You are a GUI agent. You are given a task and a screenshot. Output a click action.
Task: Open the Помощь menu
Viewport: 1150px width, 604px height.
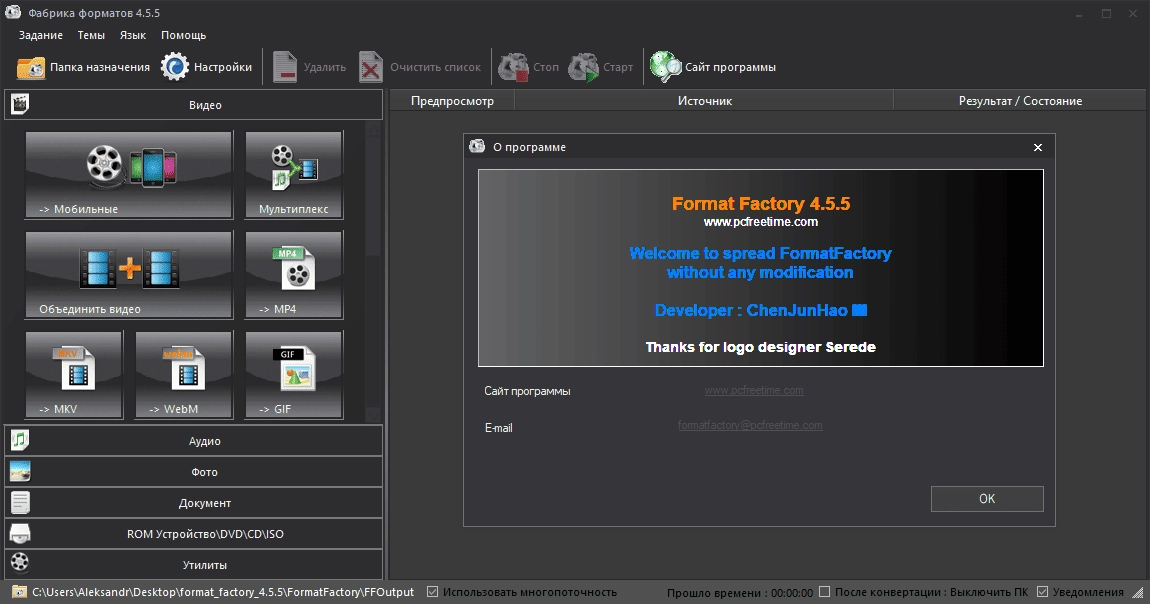[183, 35]
